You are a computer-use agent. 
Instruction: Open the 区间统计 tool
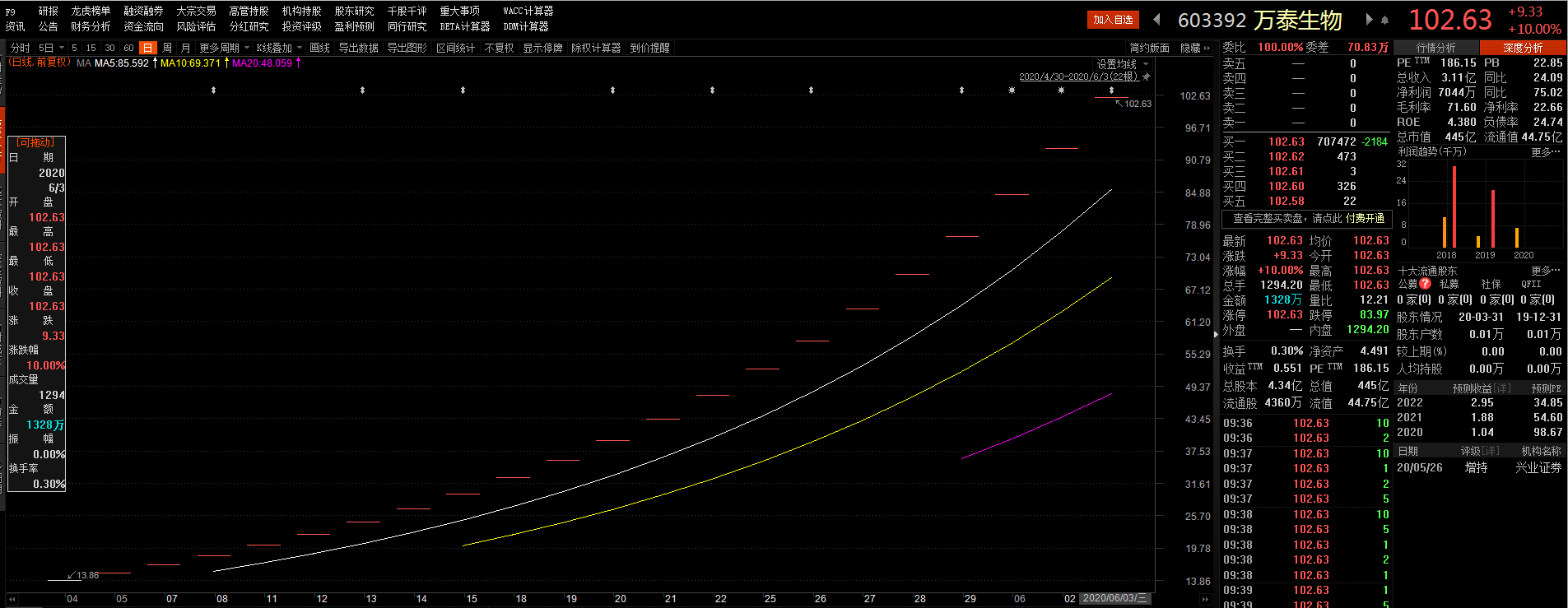point(455,48)
